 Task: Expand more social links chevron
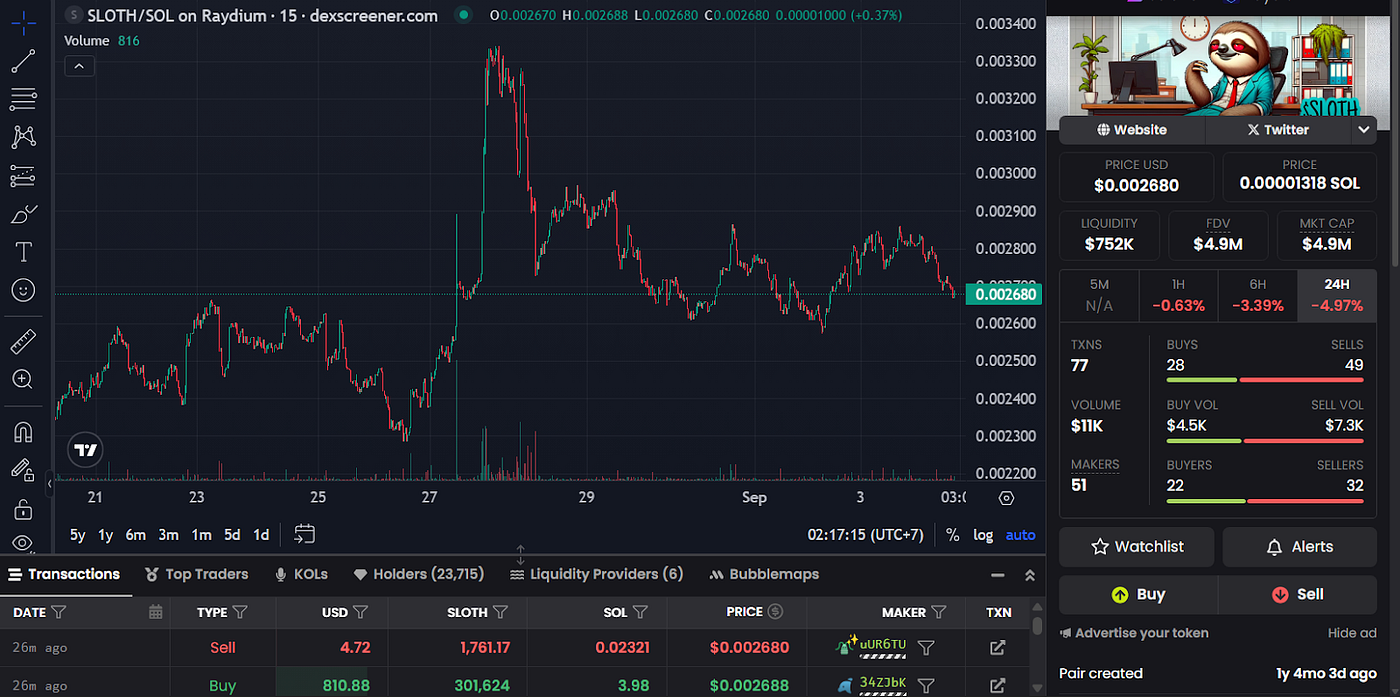pos(1364,130)
